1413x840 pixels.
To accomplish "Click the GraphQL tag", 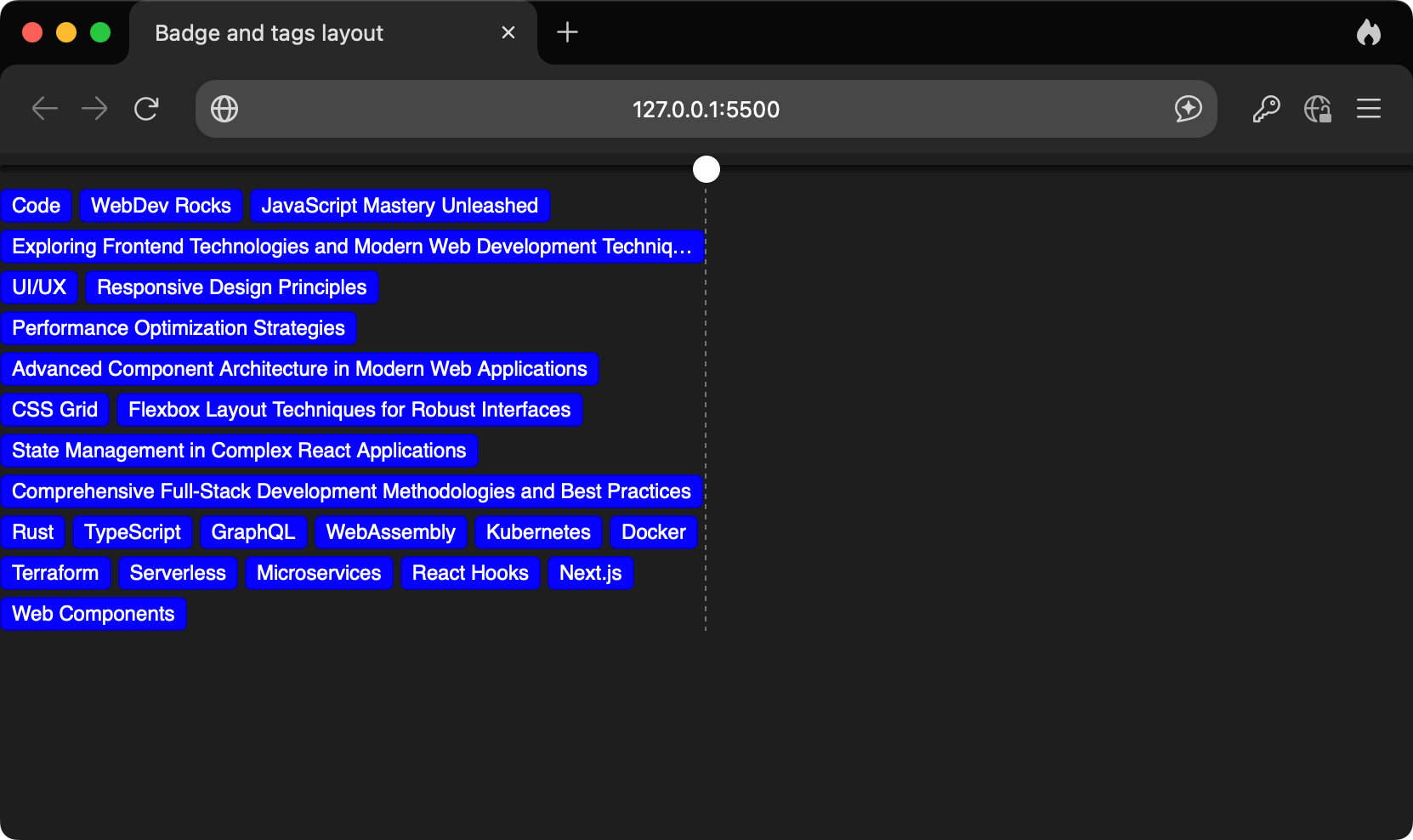I will click(253, 532).
